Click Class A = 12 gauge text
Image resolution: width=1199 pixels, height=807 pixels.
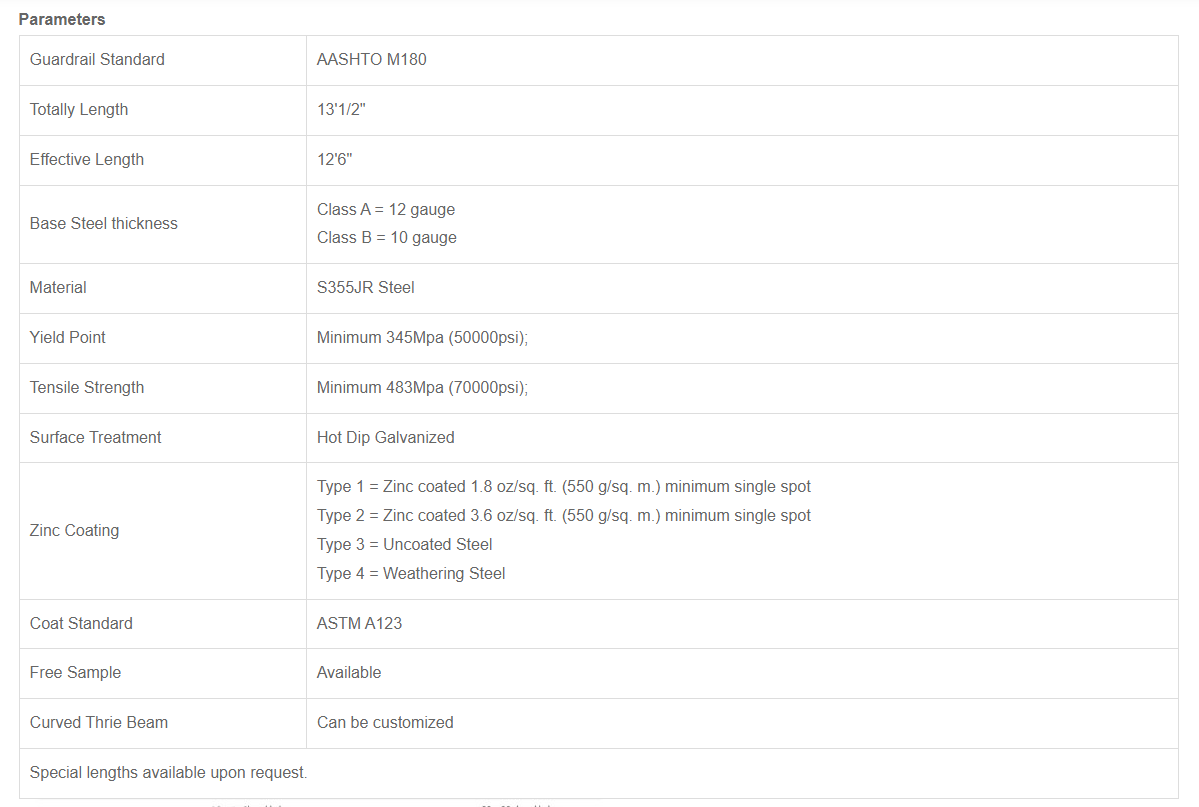[386, 209]
